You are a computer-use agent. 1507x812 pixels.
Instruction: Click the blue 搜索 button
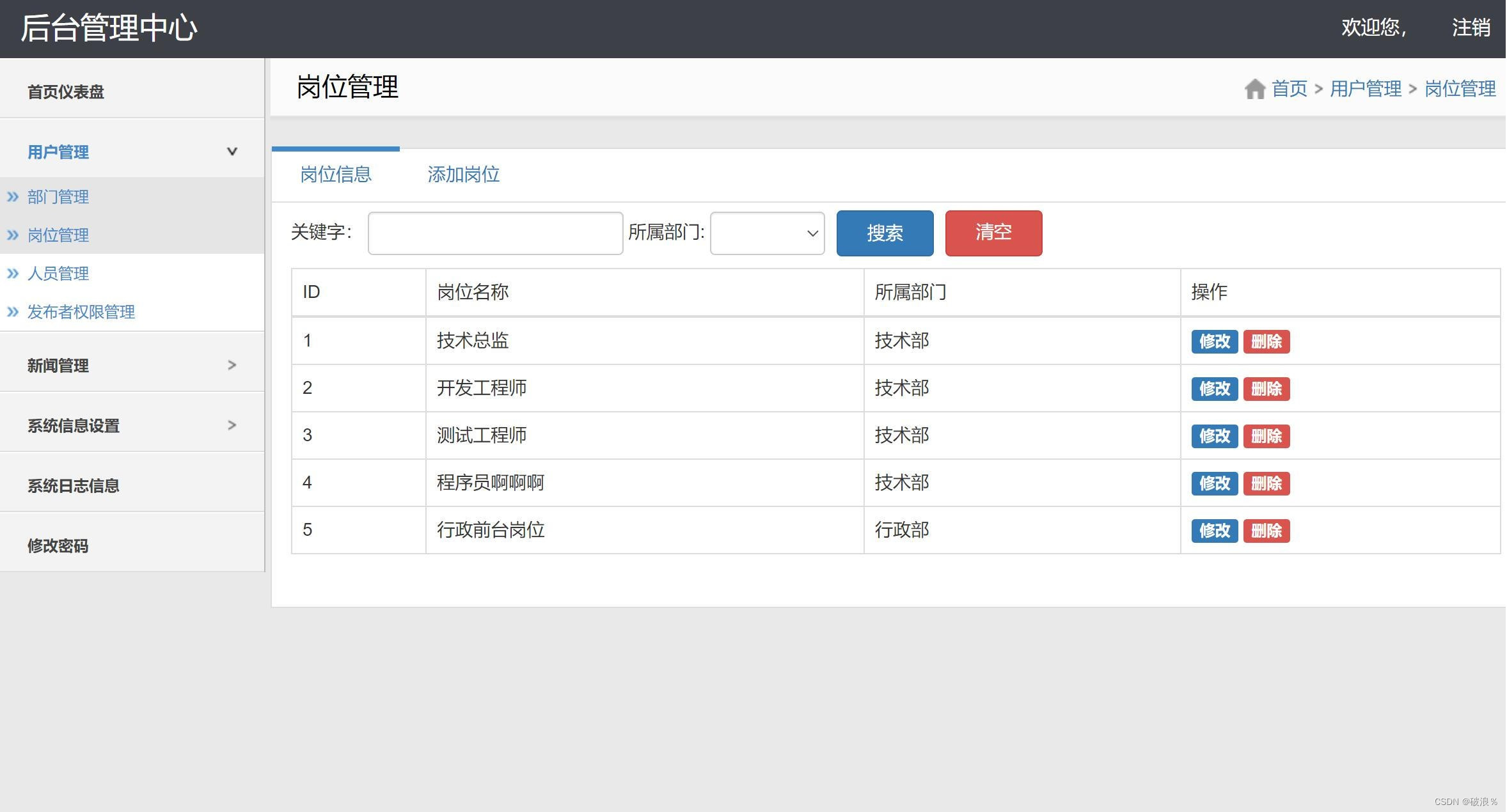[x=885, y=233]
